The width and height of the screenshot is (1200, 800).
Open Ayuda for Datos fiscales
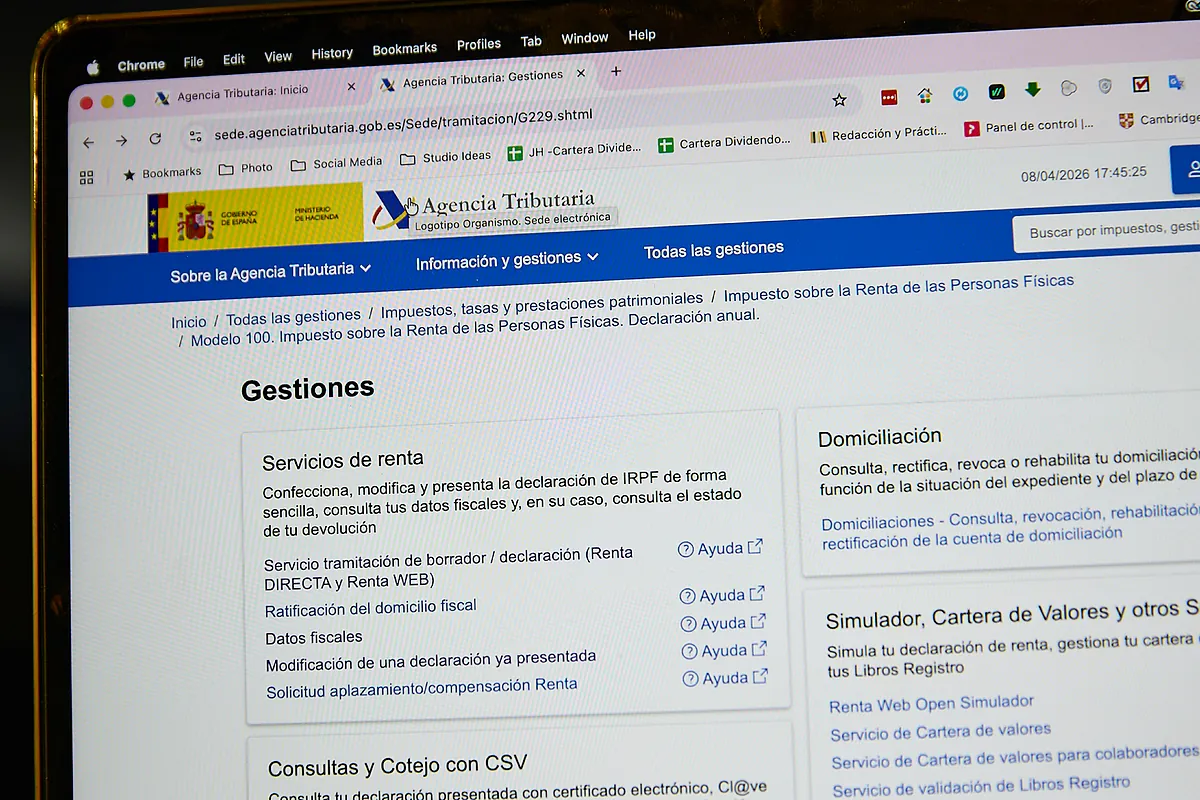724,623
